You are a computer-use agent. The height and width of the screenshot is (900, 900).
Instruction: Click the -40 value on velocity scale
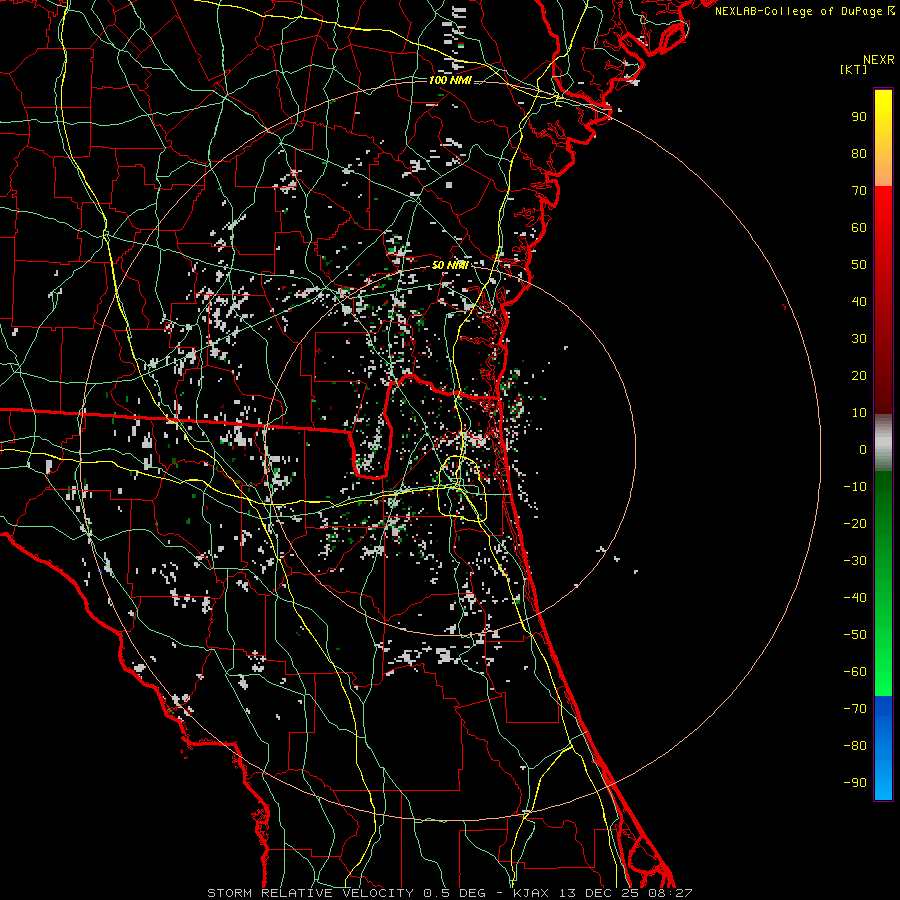tap(855, 598)
